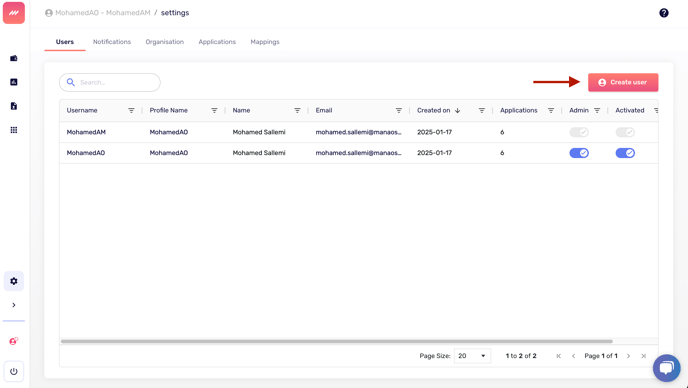This screenshot has width=688, height=388.
Task: Open the analytics chart sidebar icon
Action: pyautogui.click(x=14, y=82)
